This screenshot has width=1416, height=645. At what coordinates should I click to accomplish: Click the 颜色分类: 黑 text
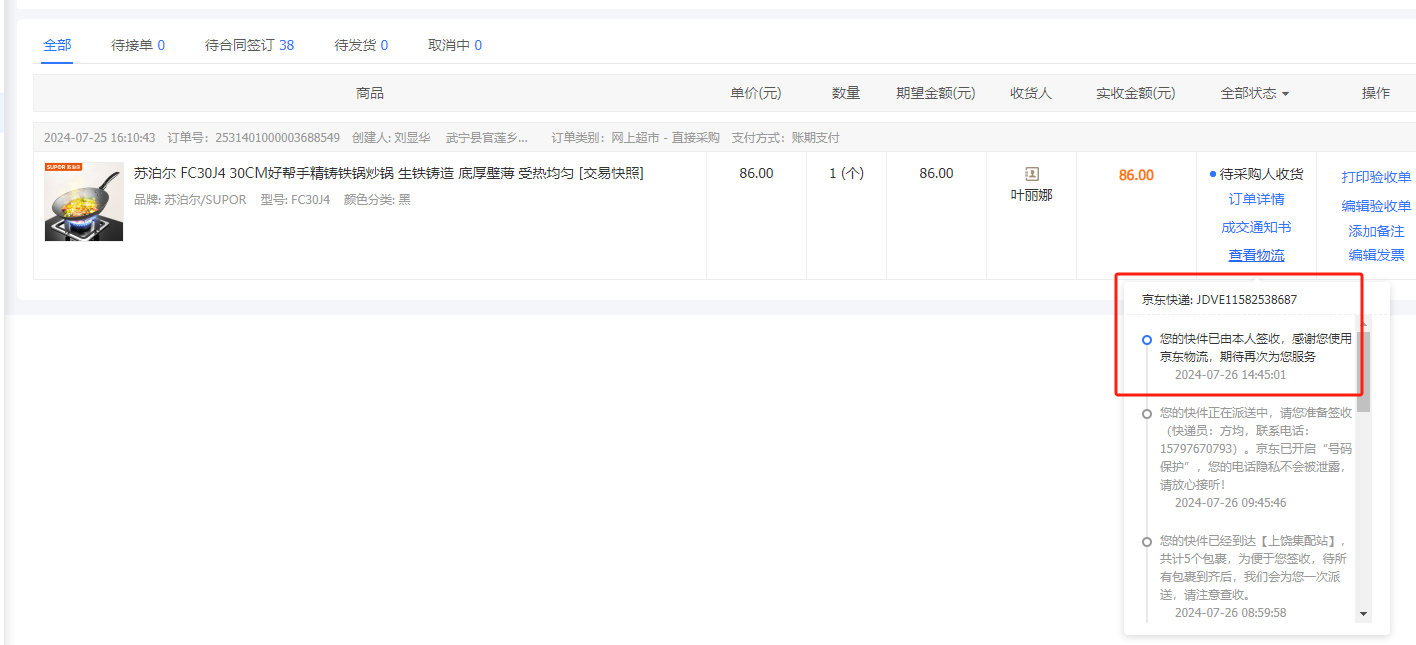(x=377, y=199)
